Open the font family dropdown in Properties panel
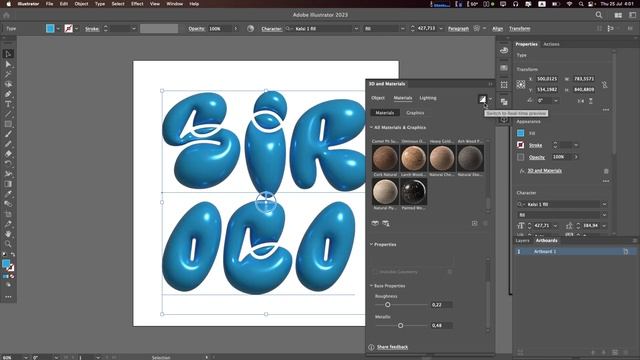 click(604, 204)
